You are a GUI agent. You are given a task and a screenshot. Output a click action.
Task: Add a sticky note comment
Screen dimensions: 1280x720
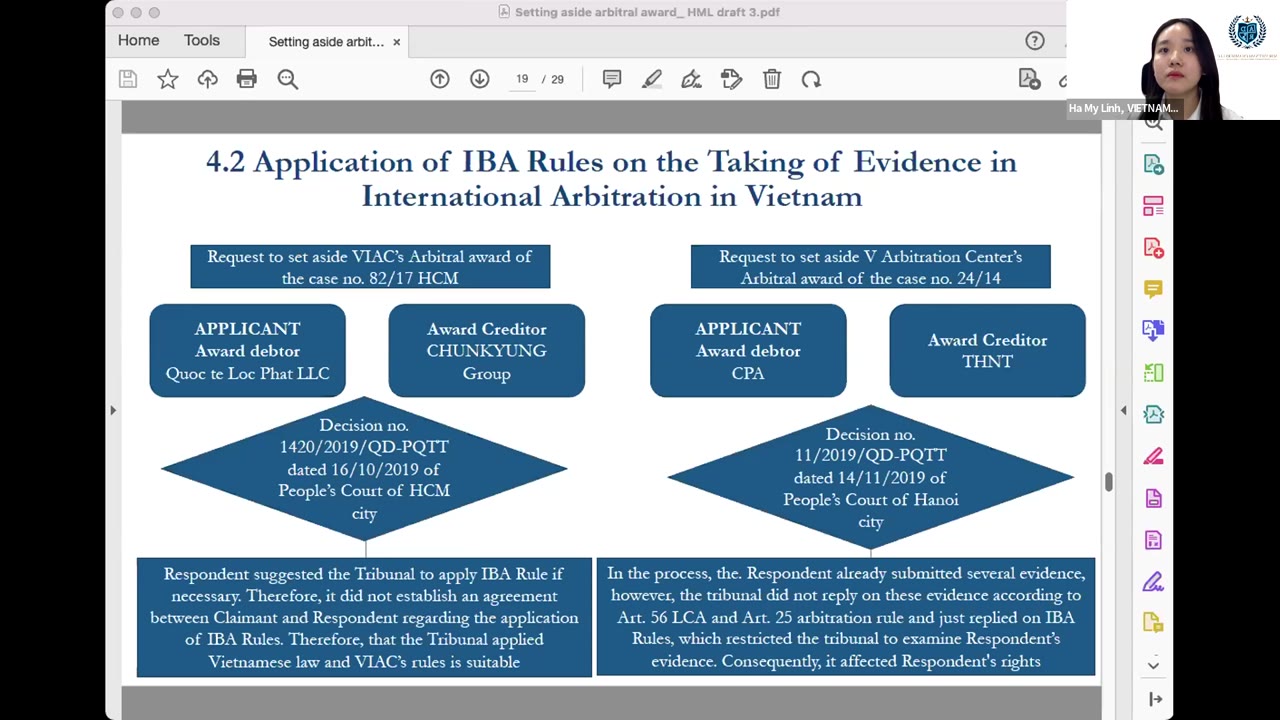tap(612, 79)
